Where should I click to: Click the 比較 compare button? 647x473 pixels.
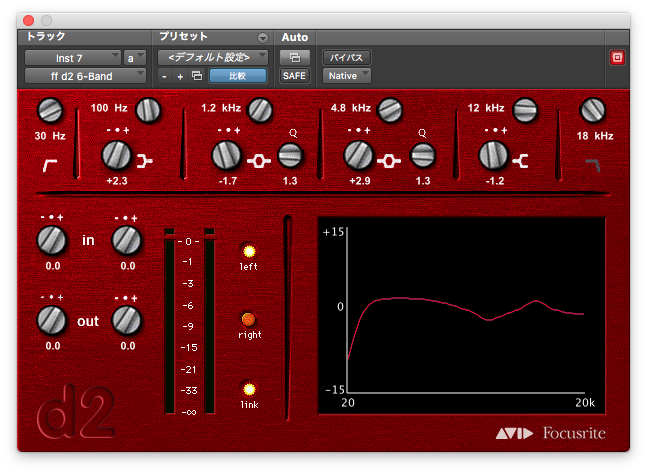coord(238,76)
